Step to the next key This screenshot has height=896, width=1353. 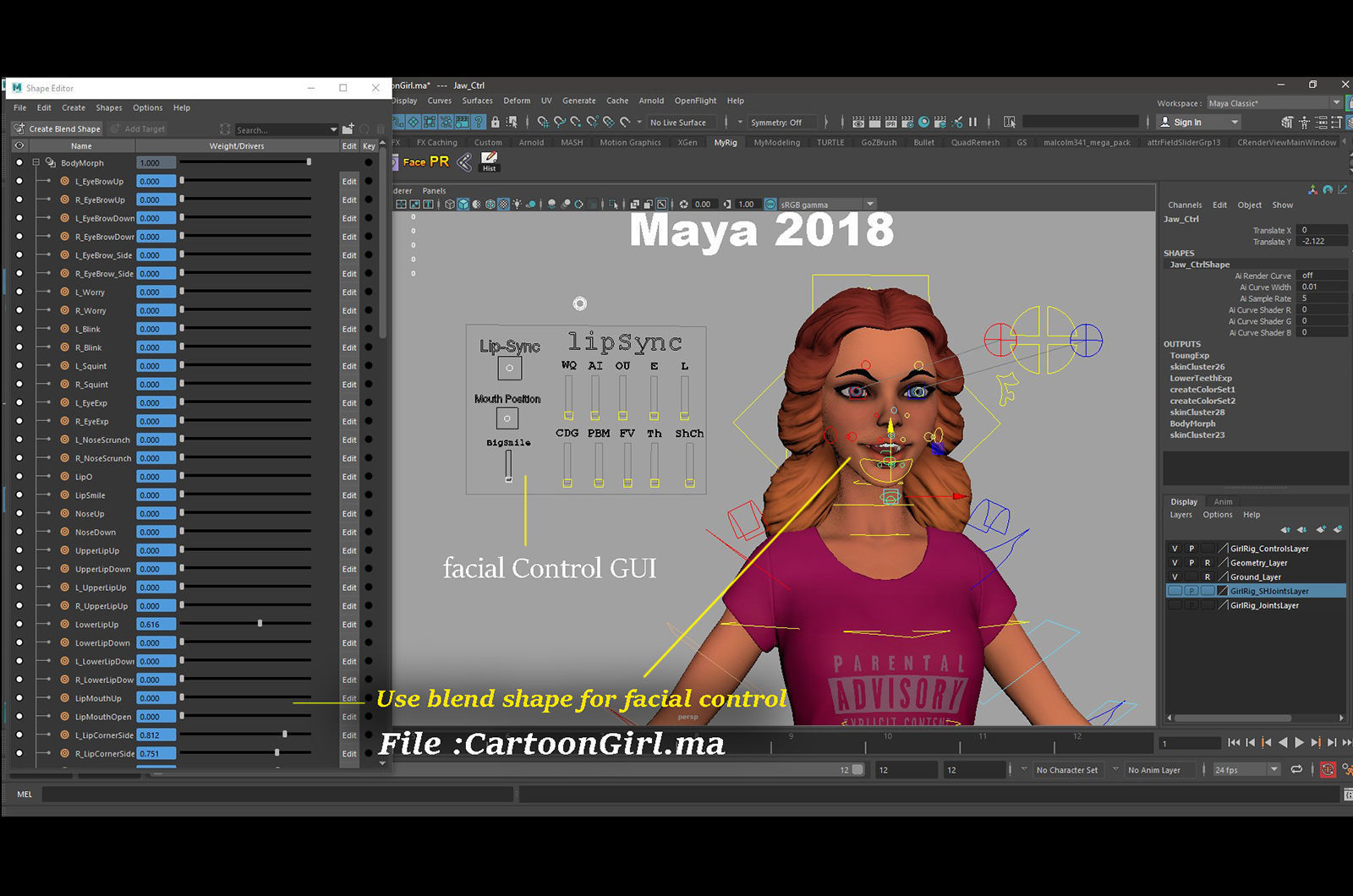[1317, 743]
